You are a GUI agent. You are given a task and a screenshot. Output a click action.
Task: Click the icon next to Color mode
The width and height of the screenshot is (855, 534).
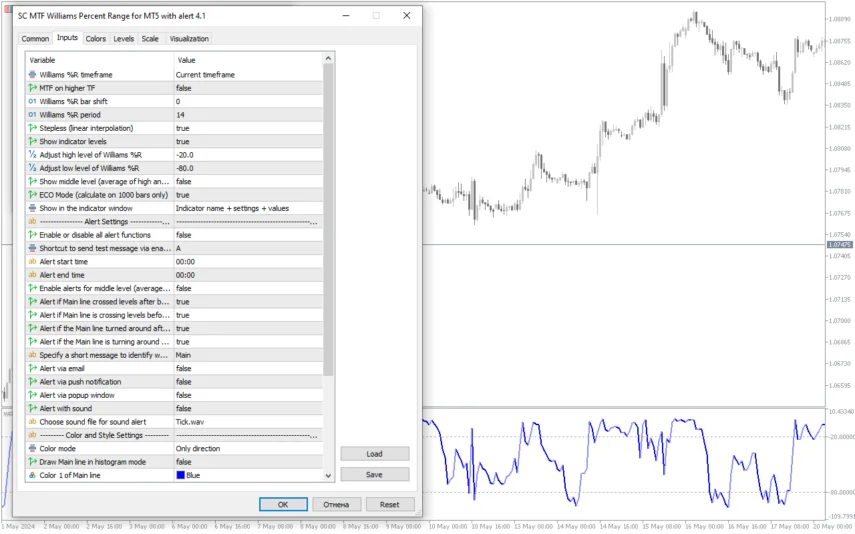pos(32,449)
